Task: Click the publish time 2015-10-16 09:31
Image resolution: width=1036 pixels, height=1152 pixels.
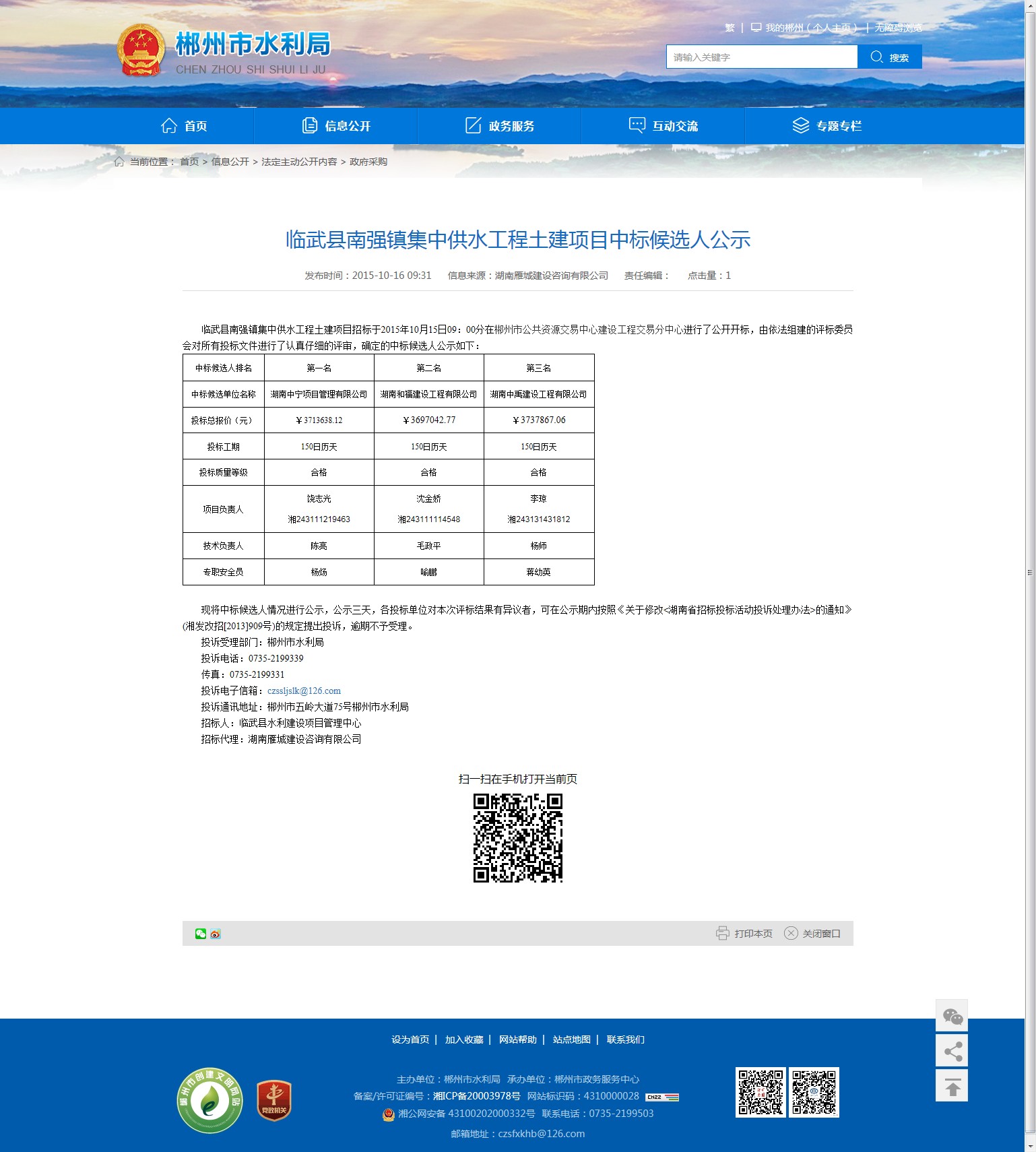Action: point(391,276)
